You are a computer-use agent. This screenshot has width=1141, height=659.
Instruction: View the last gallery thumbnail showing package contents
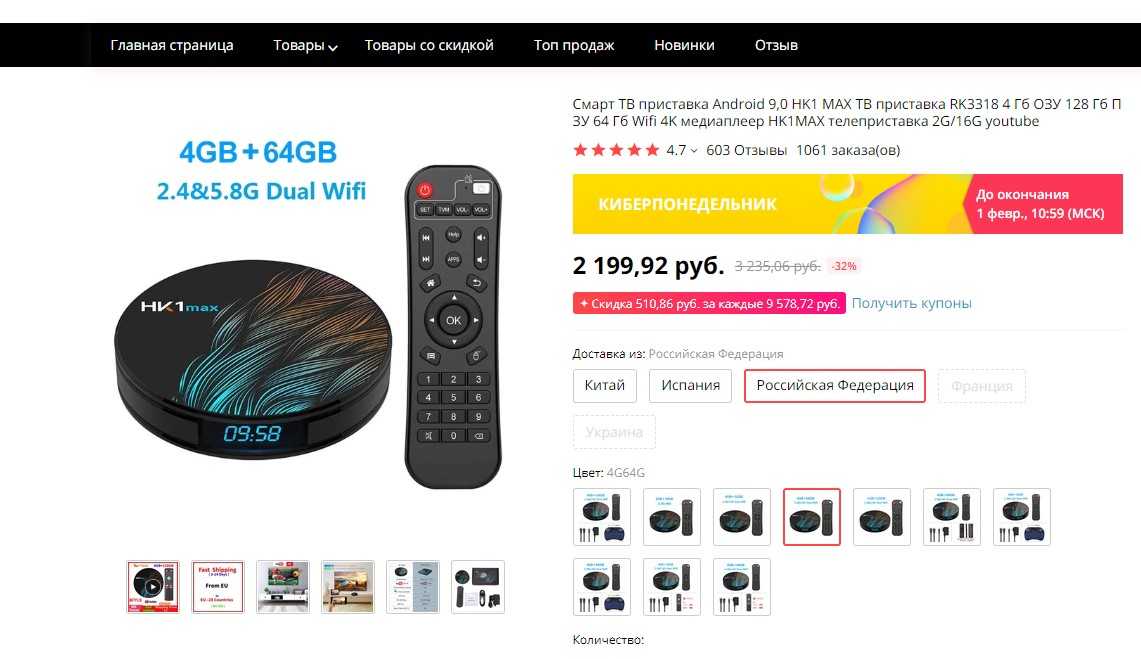pyautogui.click(x=477, y=586)
